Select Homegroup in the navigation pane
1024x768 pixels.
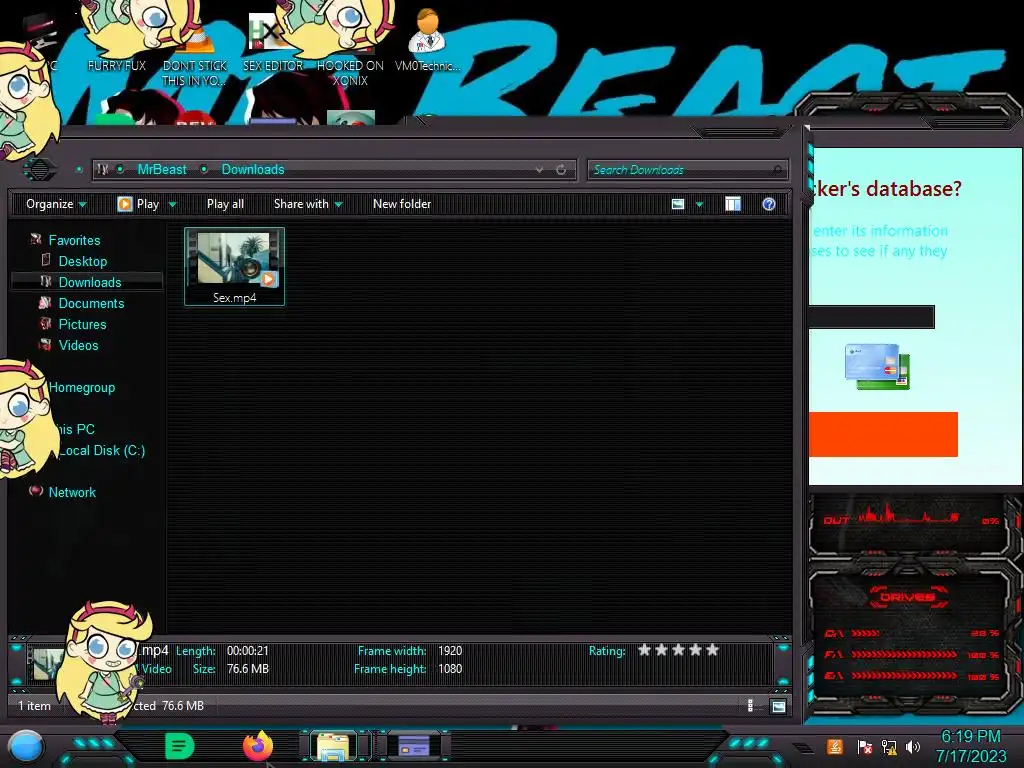coord(82,387)
